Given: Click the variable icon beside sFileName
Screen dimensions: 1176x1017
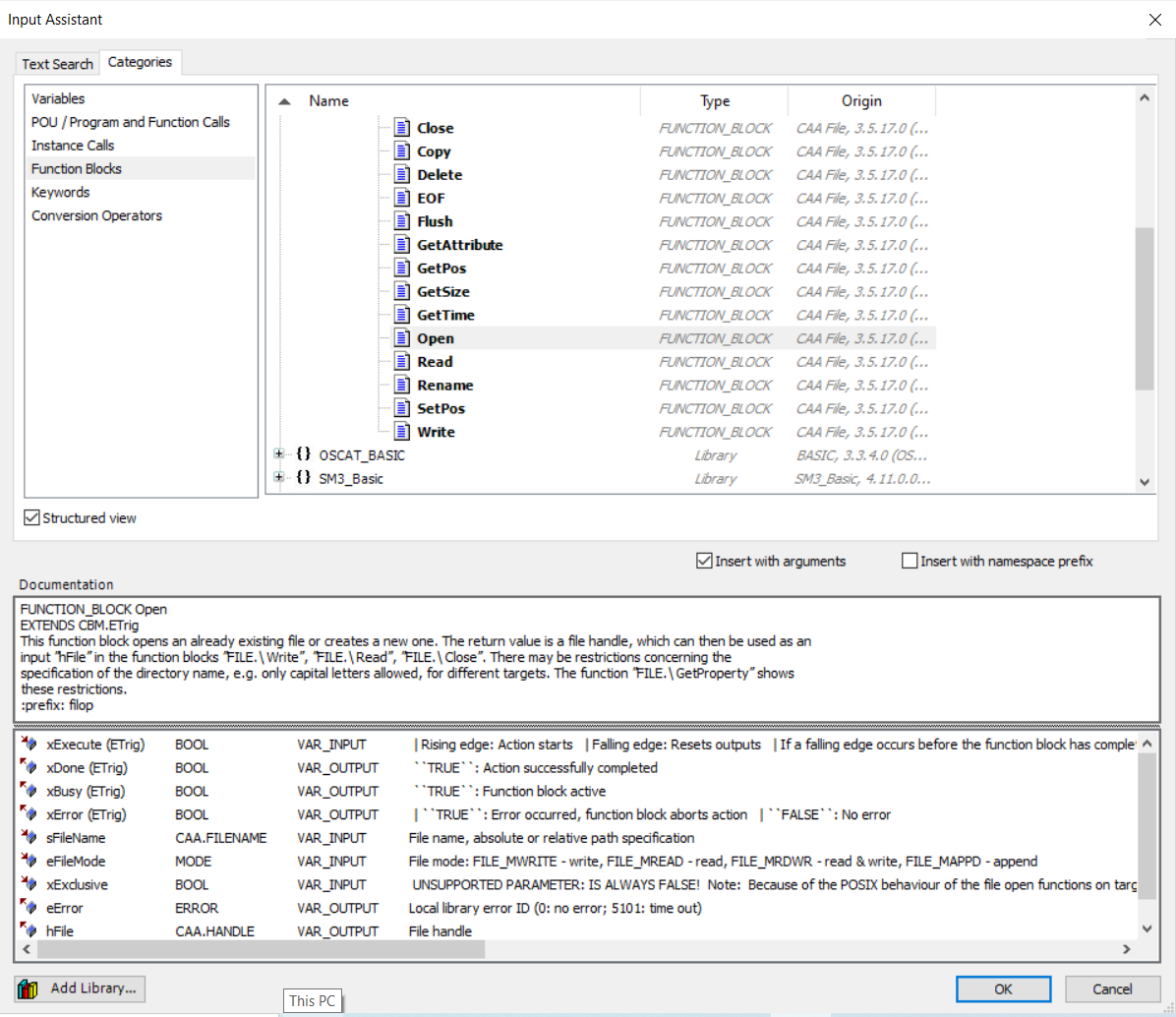Looking at the screenshot, I should tap(29, 838).
